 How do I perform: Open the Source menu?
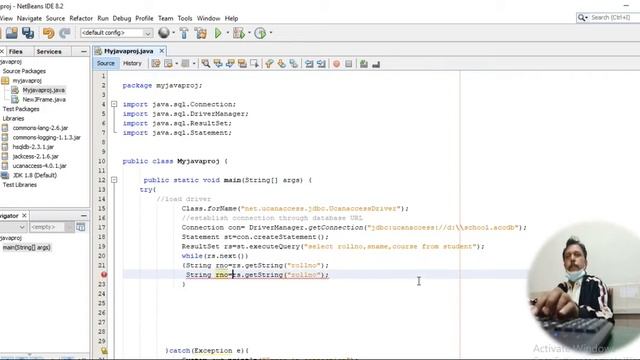tap(55, 18)
